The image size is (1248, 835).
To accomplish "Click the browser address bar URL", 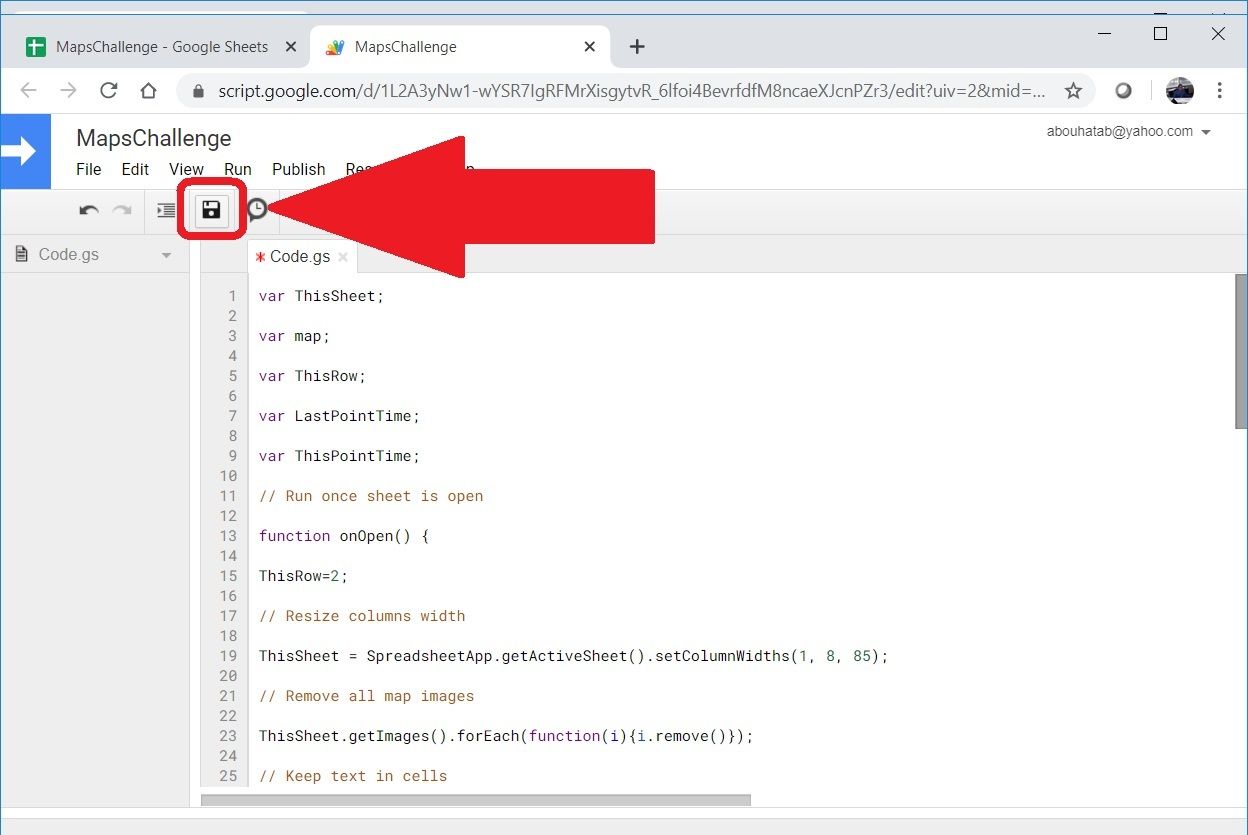I will (632, 91).
